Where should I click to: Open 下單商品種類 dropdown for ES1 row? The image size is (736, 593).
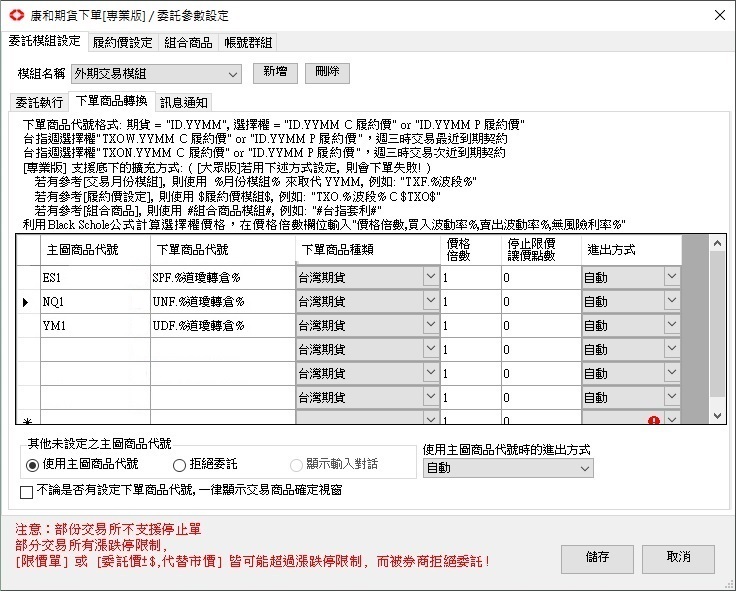(368, 277)
